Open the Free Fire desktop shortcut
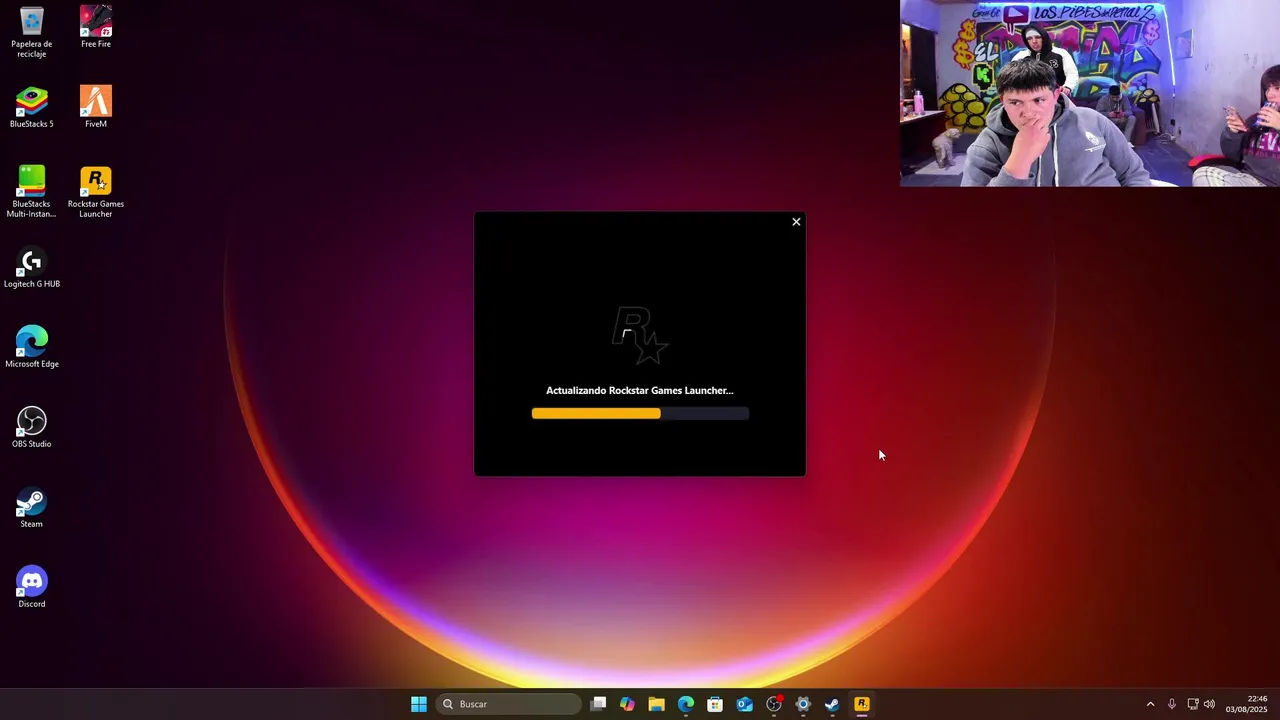Image resolution: width=1280 pixels, height=720 pixels. (x=96, y=27)
